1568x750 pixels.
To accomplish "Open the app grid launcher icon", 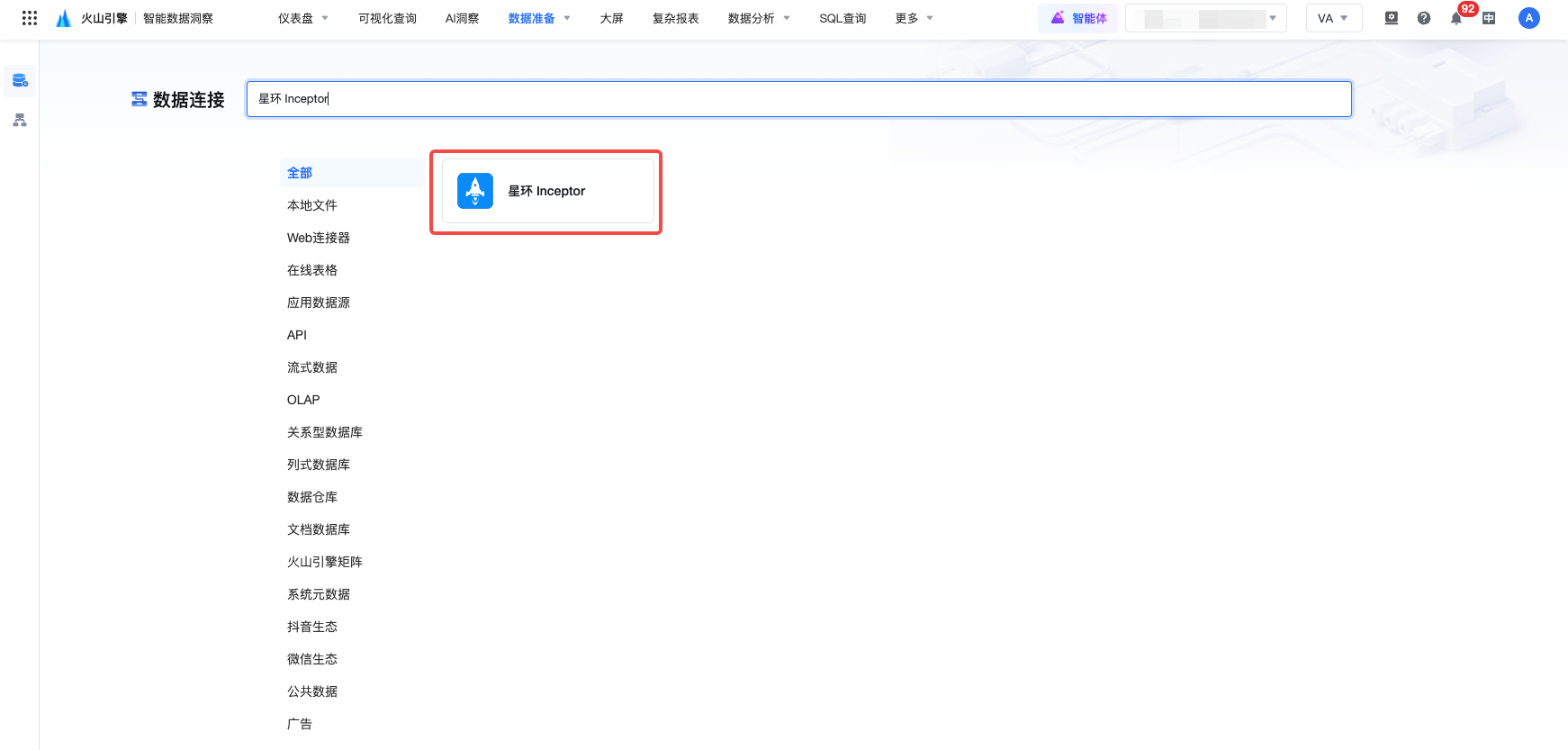I will click(x=30, y=18).
